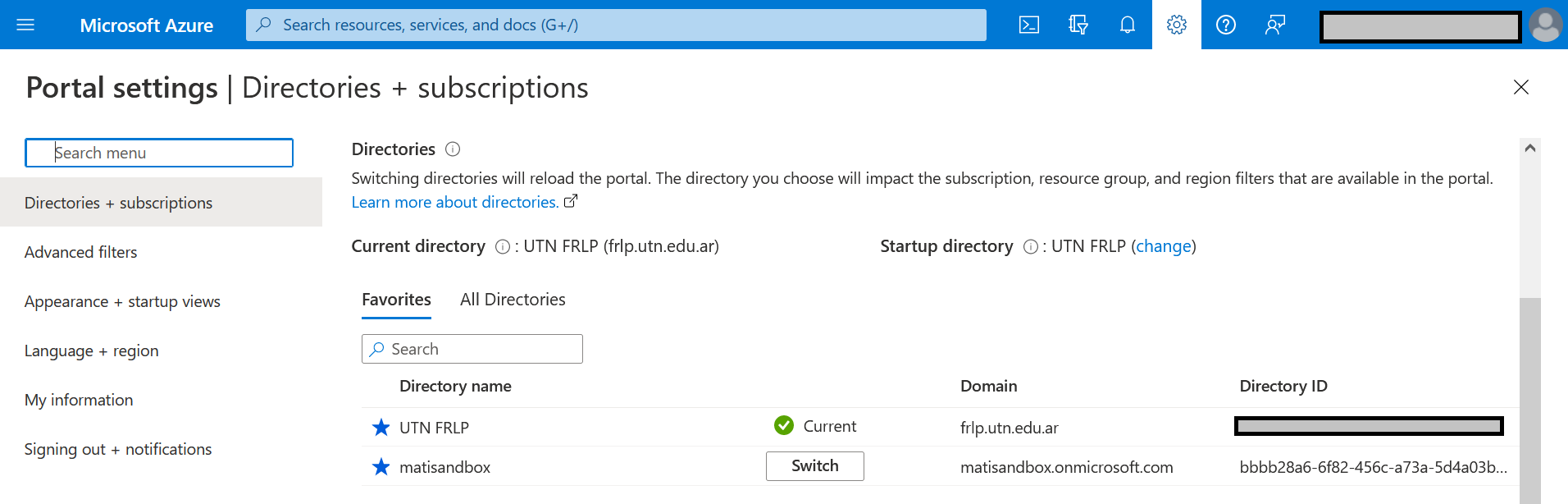1568x504 pixels.
Task: Open the notifications bell
Action: click(1128, 25)
